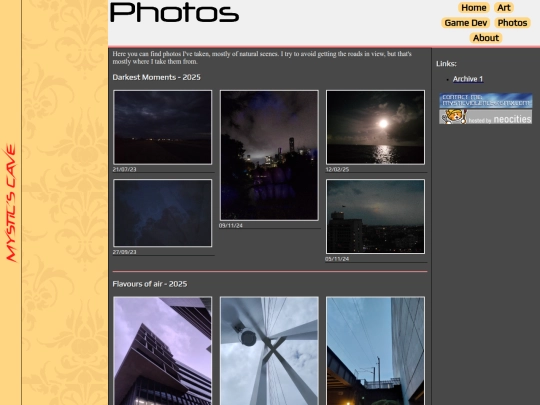Open the blue sky alley wires photo

(375, 351)
